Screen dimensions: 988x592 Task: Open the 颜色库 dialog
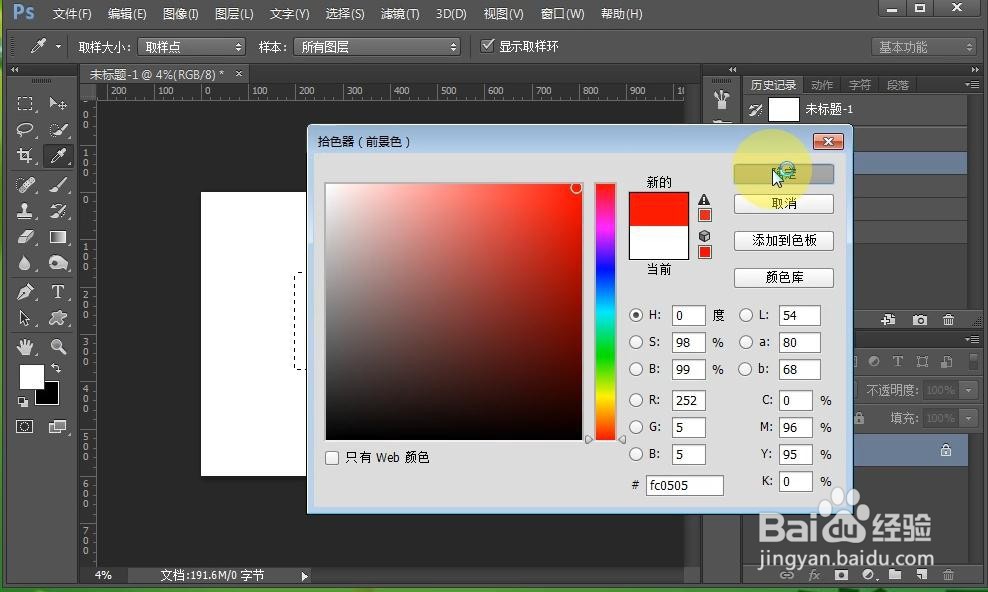pos(784,277)
